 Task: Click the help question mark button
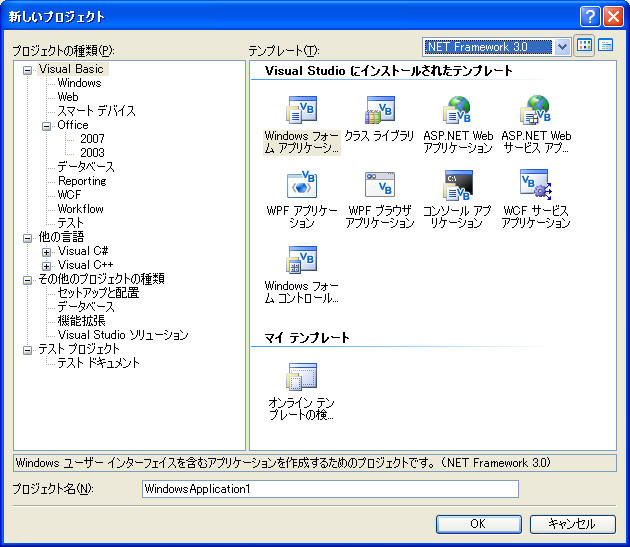click(x=590, y=16)
